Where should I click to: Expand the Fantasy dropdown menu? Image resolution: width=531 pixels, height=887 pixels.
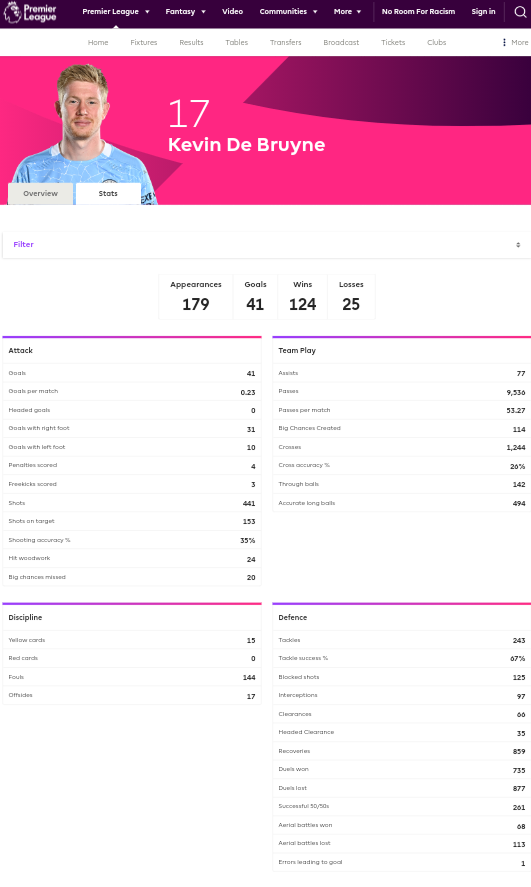coord(185,12)
